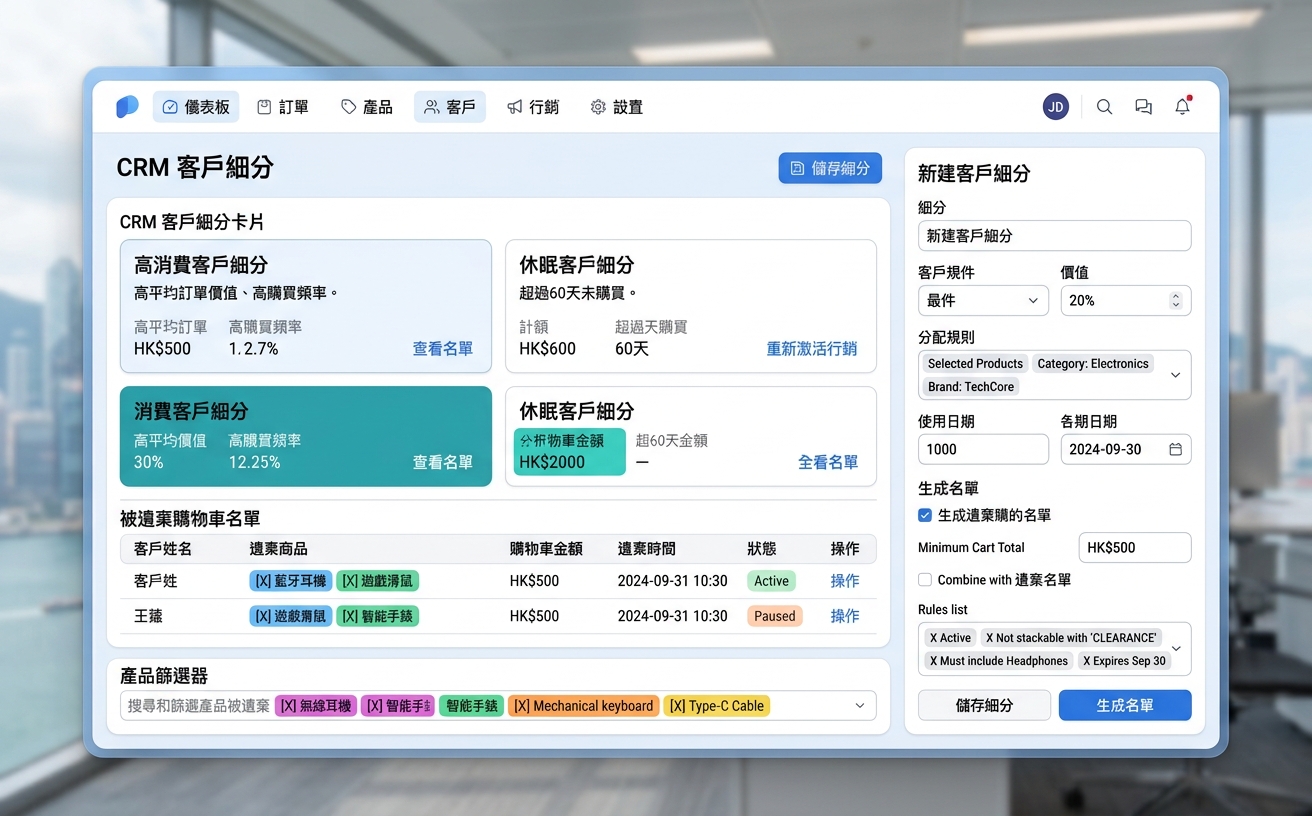
Task: Open the 訂單 tab
Action: [283, 107]
